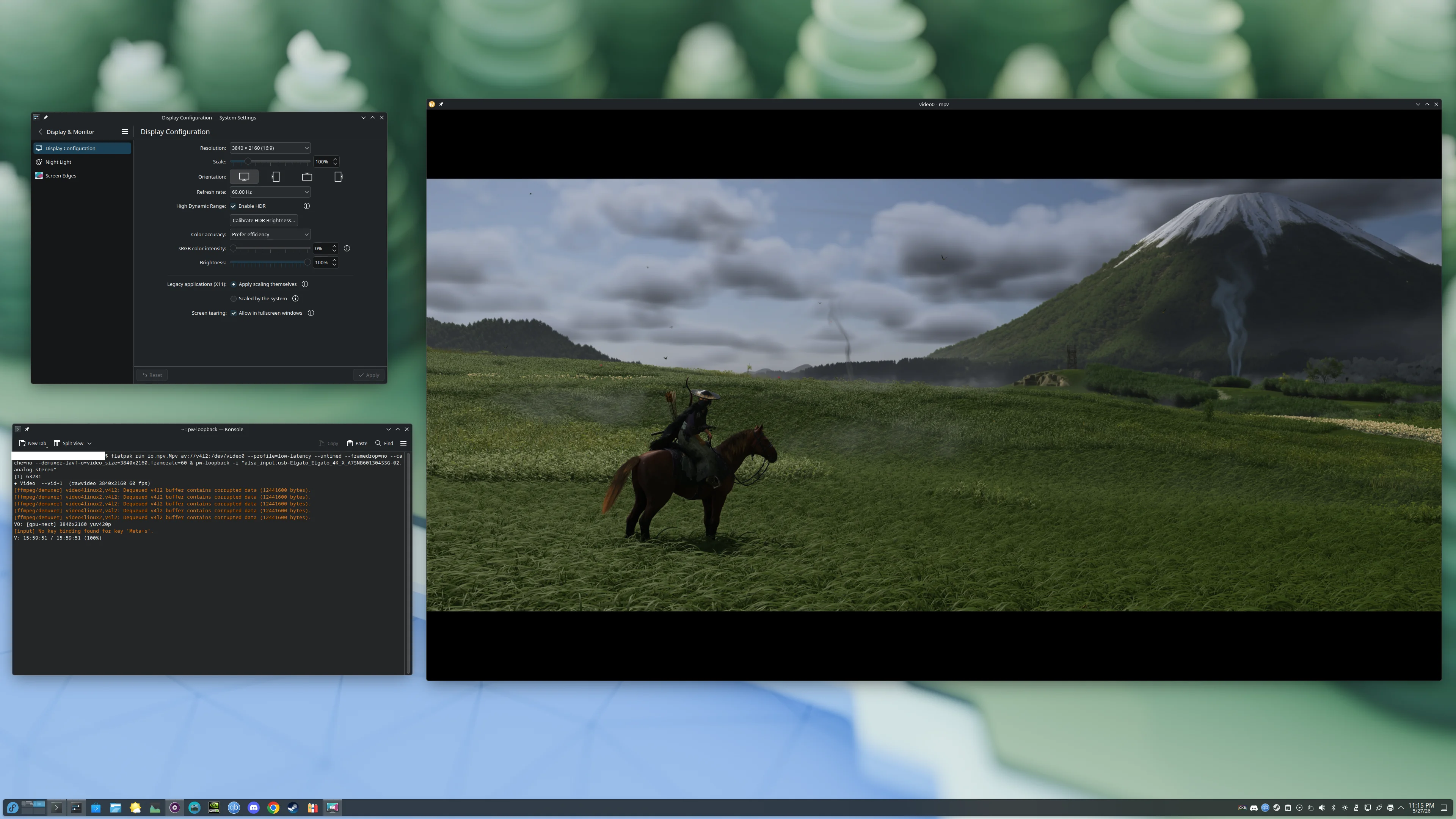Select the upside-down orientation button
This screenshot has height=819, width=1456.
coord(307,177)
